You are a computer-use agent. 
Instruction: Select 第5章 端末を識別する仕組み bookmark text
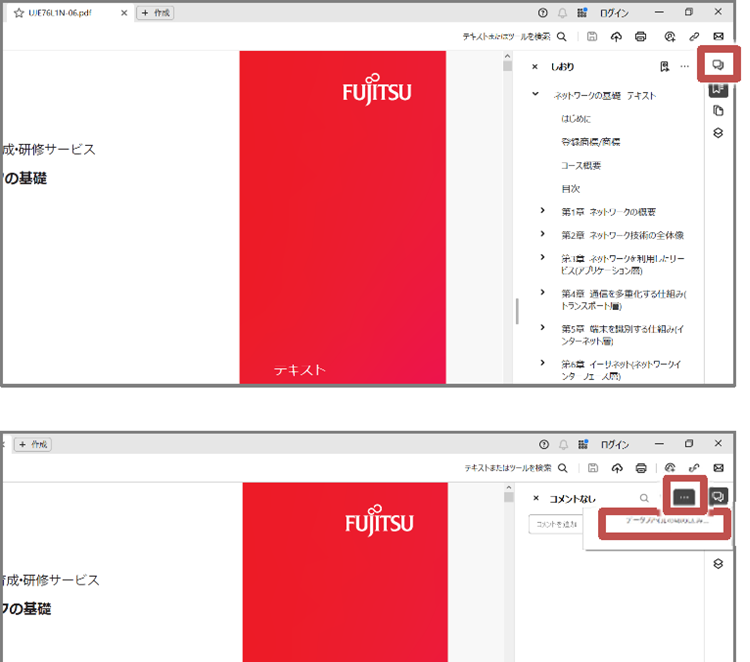coord(622,335)
